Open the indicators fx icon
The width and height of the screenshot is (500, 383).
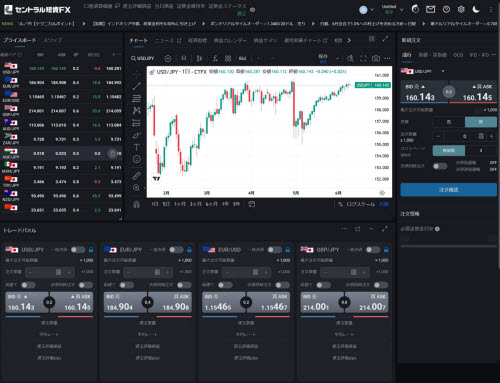pos(215,58)
